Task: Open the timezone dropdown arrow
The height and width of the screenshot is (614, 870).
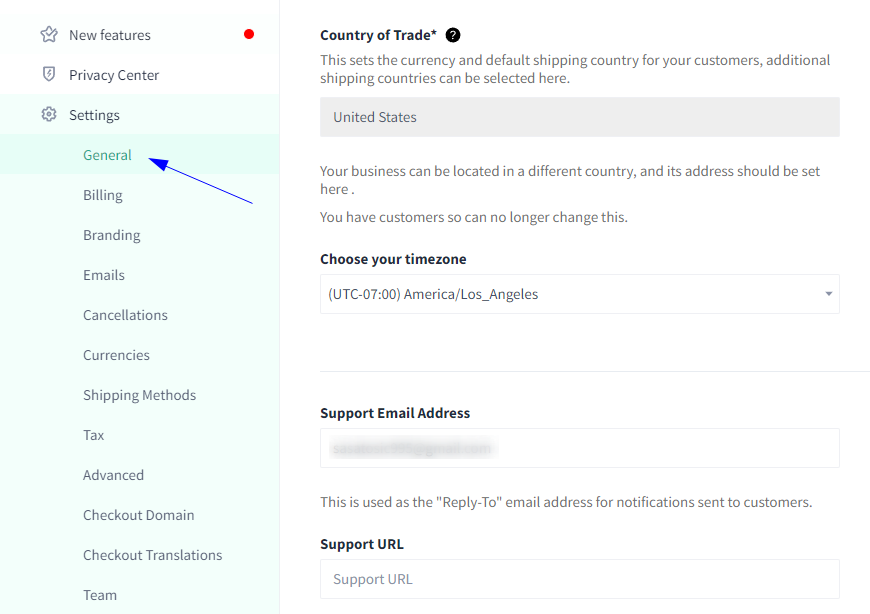Action: [x=828, y=294]
